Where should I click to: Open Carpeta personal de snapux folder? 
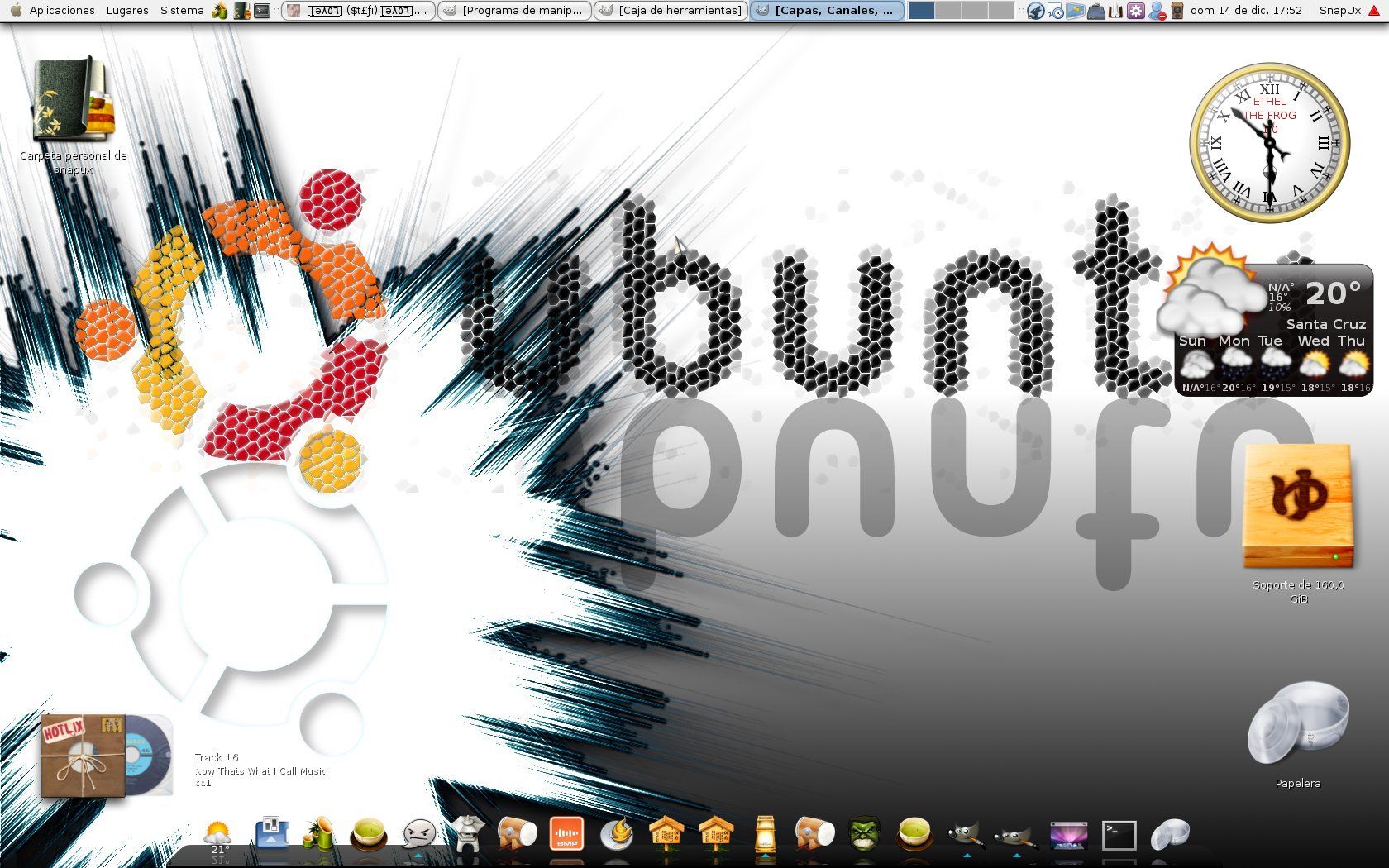point(73,116)
